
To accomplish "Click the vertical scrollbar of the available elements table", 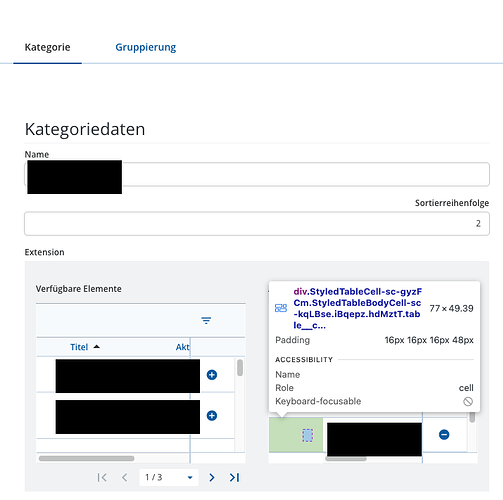I will pos(240,368).
